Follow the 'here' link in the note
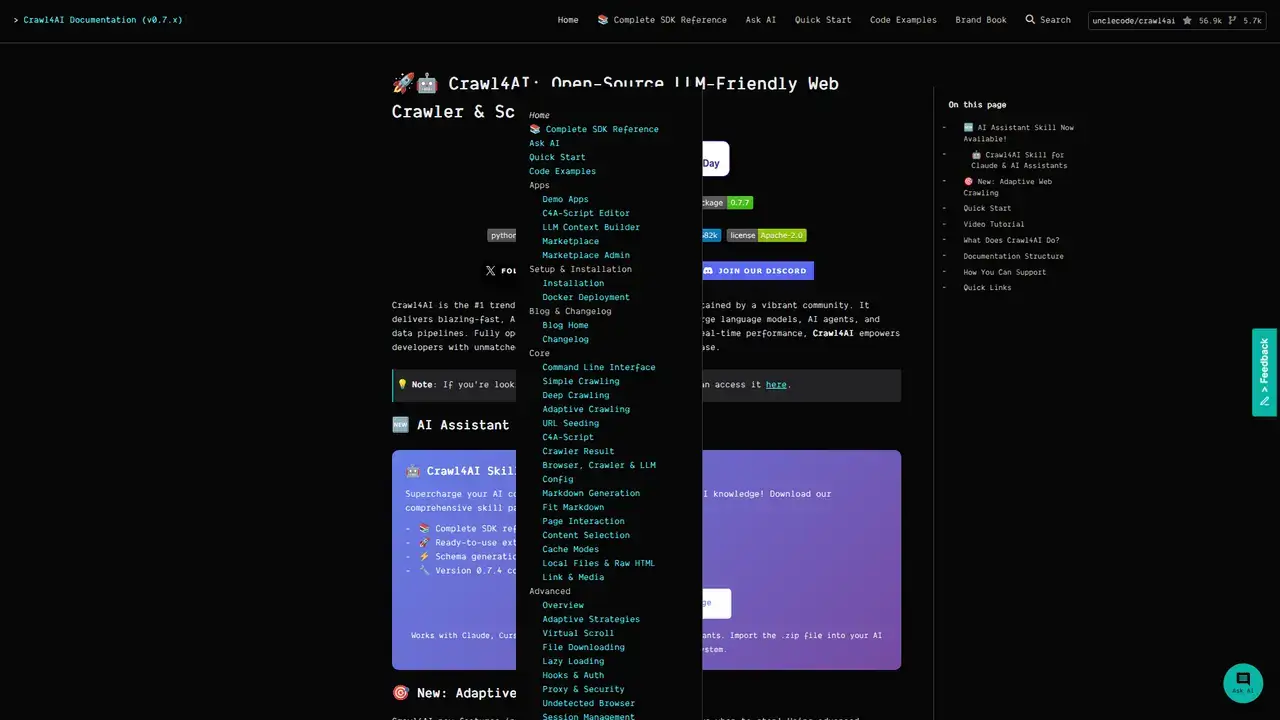This screenshot has height=720, width=1280. (x=776, y=384)
